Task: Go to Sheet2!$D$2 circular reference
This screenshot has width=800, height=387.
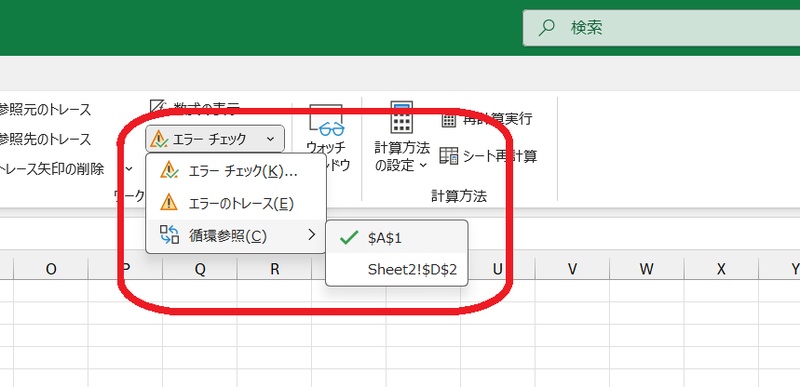Action: [396, 269]
